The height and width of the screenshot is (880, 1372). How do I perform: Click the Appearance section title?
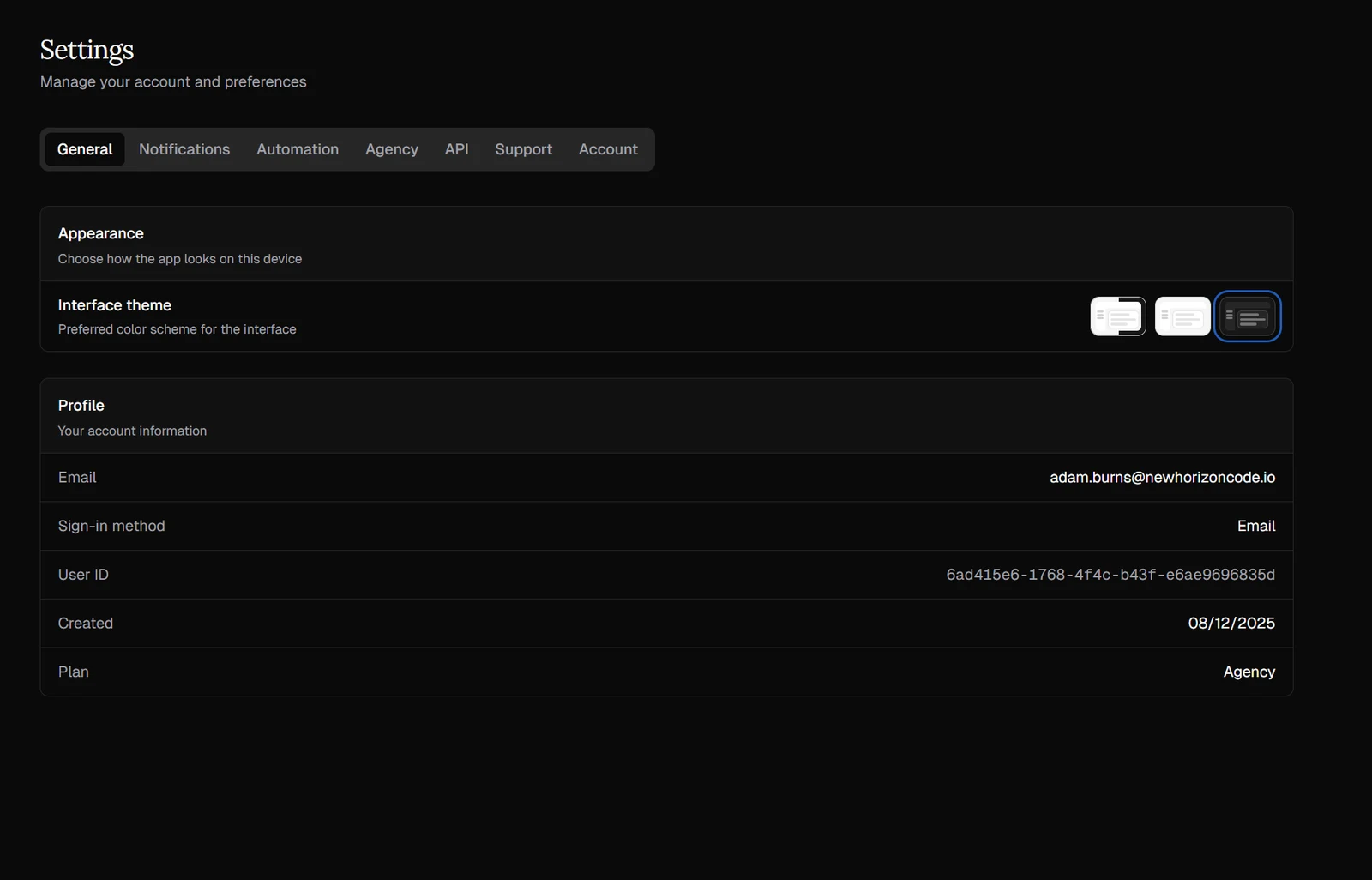click(100, 233)
